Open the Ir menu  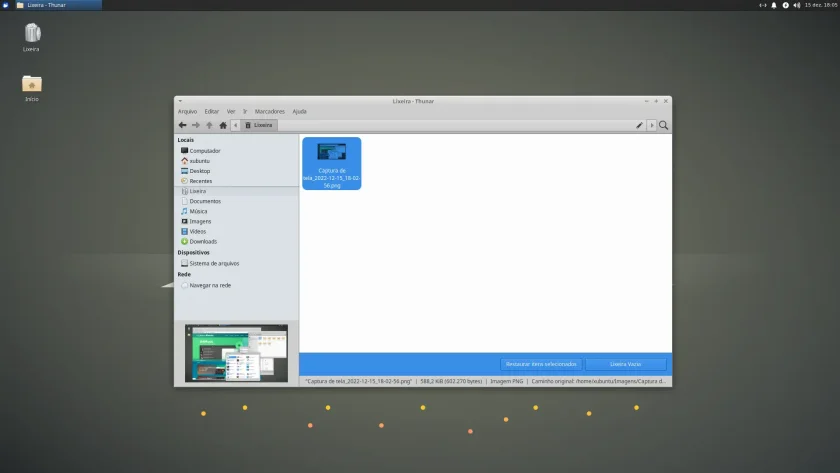point(245,111)
